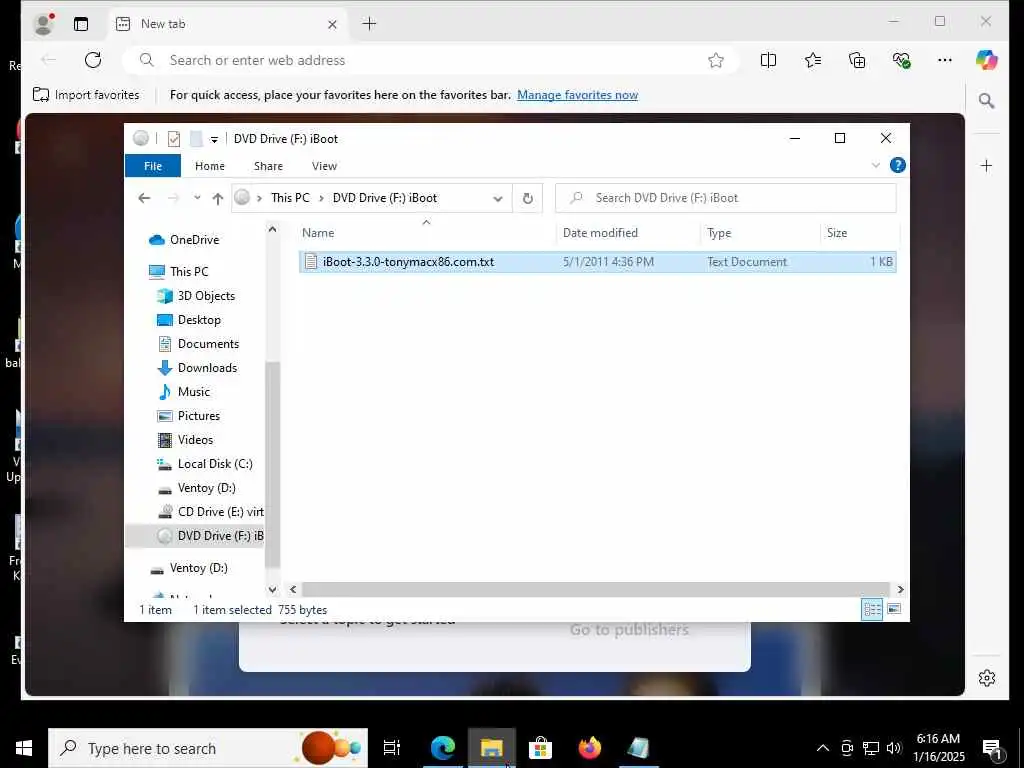This screenshot has height=768, width=1024.
Task: Open Edge sidebar search icon
Action: tap(986, 101)
